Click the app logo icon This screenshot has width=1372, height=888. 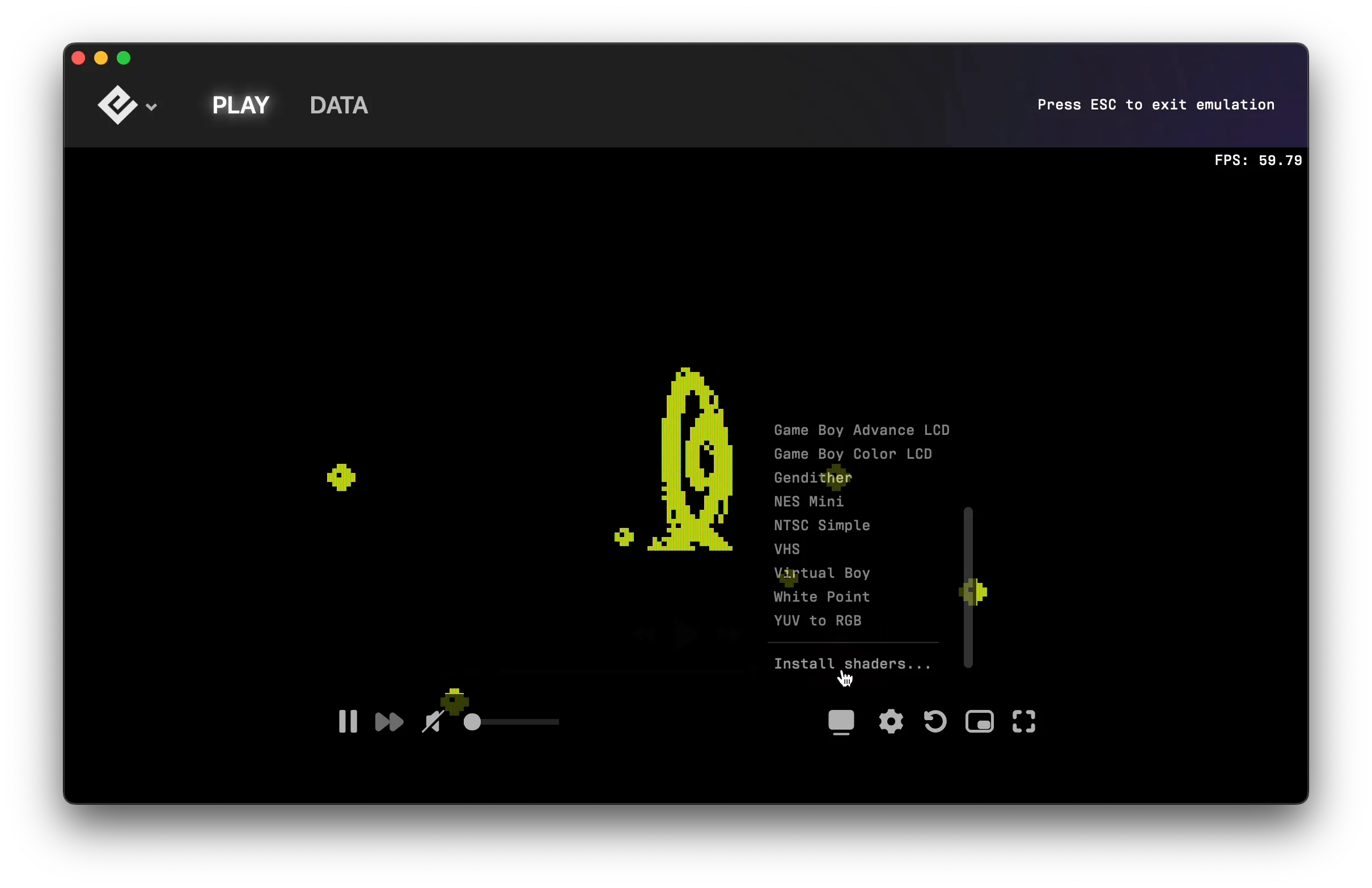coord(117,105)
